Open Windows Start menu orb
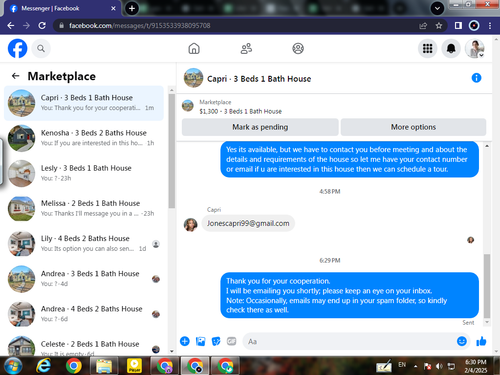This screenshot has height=375, width=500. point(13,366)
